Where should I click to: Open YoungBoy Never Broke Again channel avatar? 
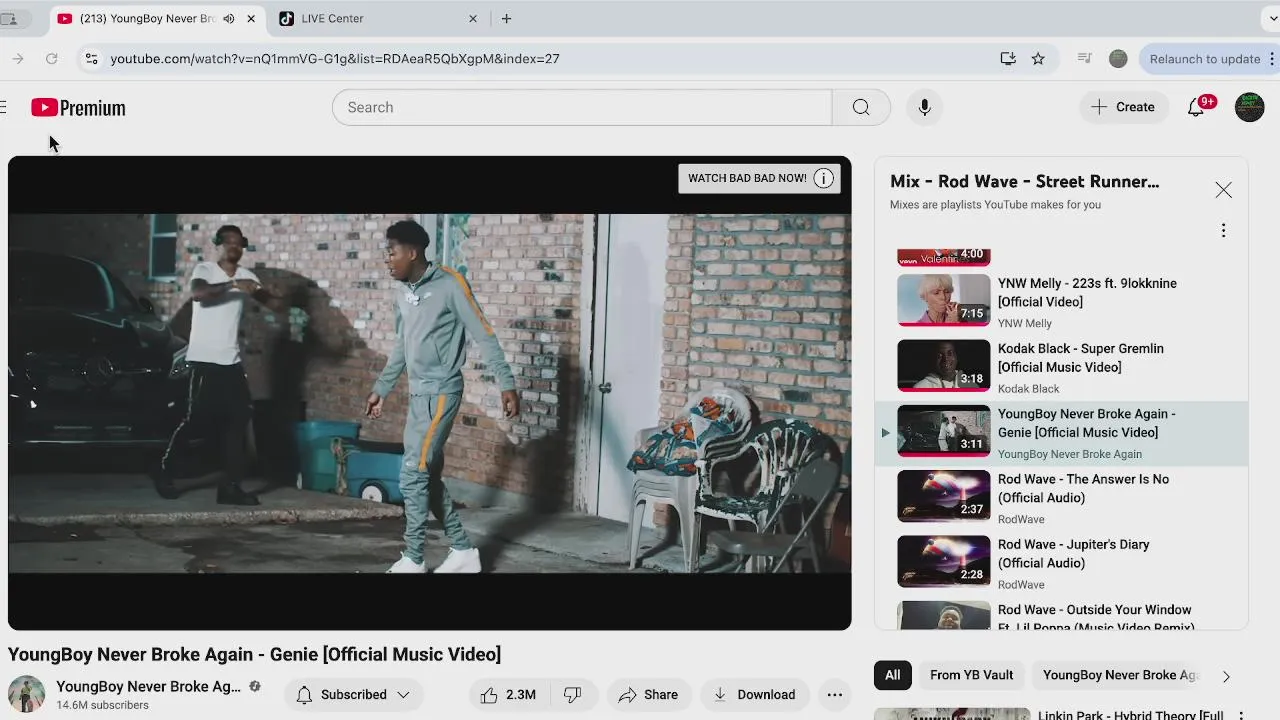(27, 694)
